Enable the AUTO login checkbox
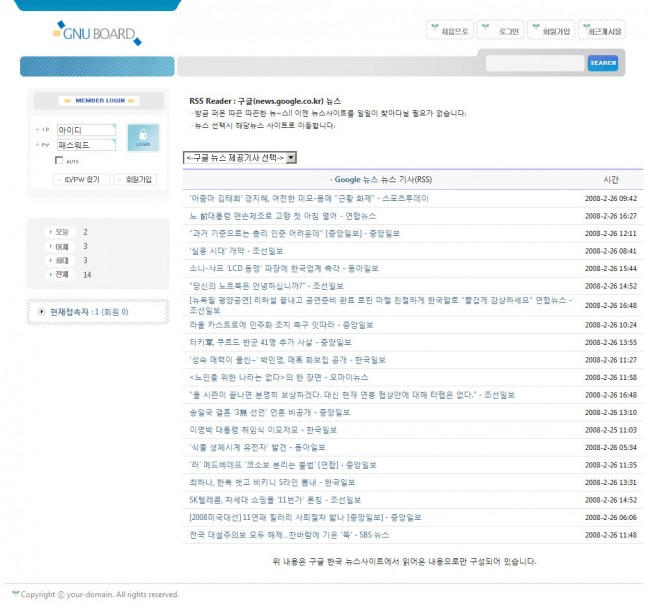Image resolution: width=650 pixels, height=603 pixels. [60, 161]
